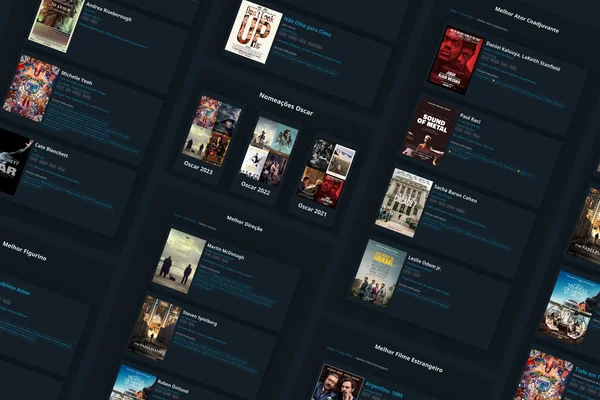600x400 pixels.
Task: Click the poster next to Sacha Baron Cohen
Action: (x=404, y=201)
